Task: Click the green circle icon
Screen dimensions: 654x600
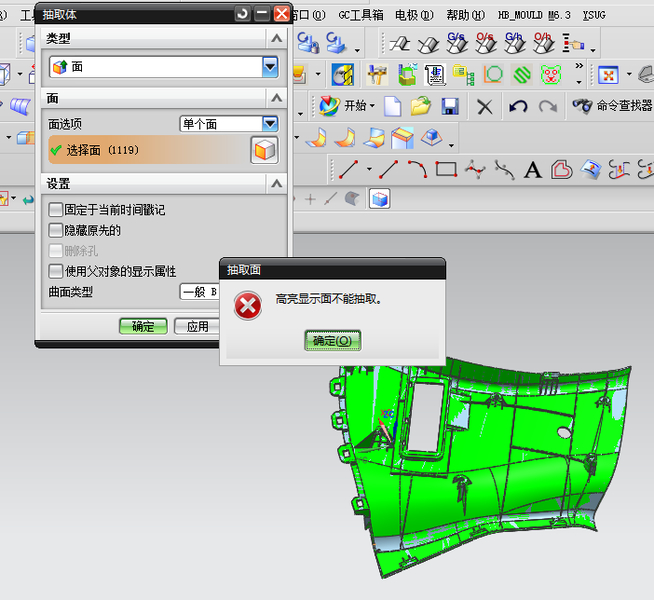Action: [493, 75]
